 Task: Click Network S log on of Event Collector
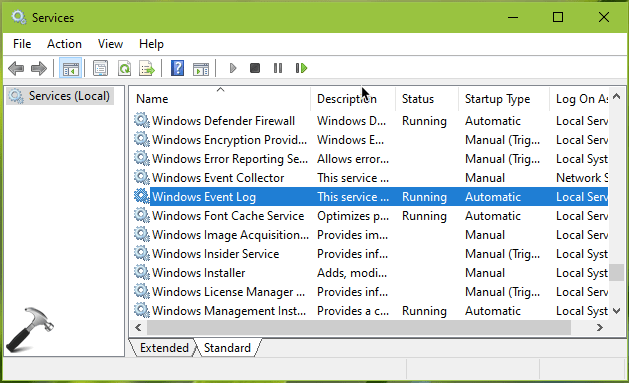click(582, 178)
